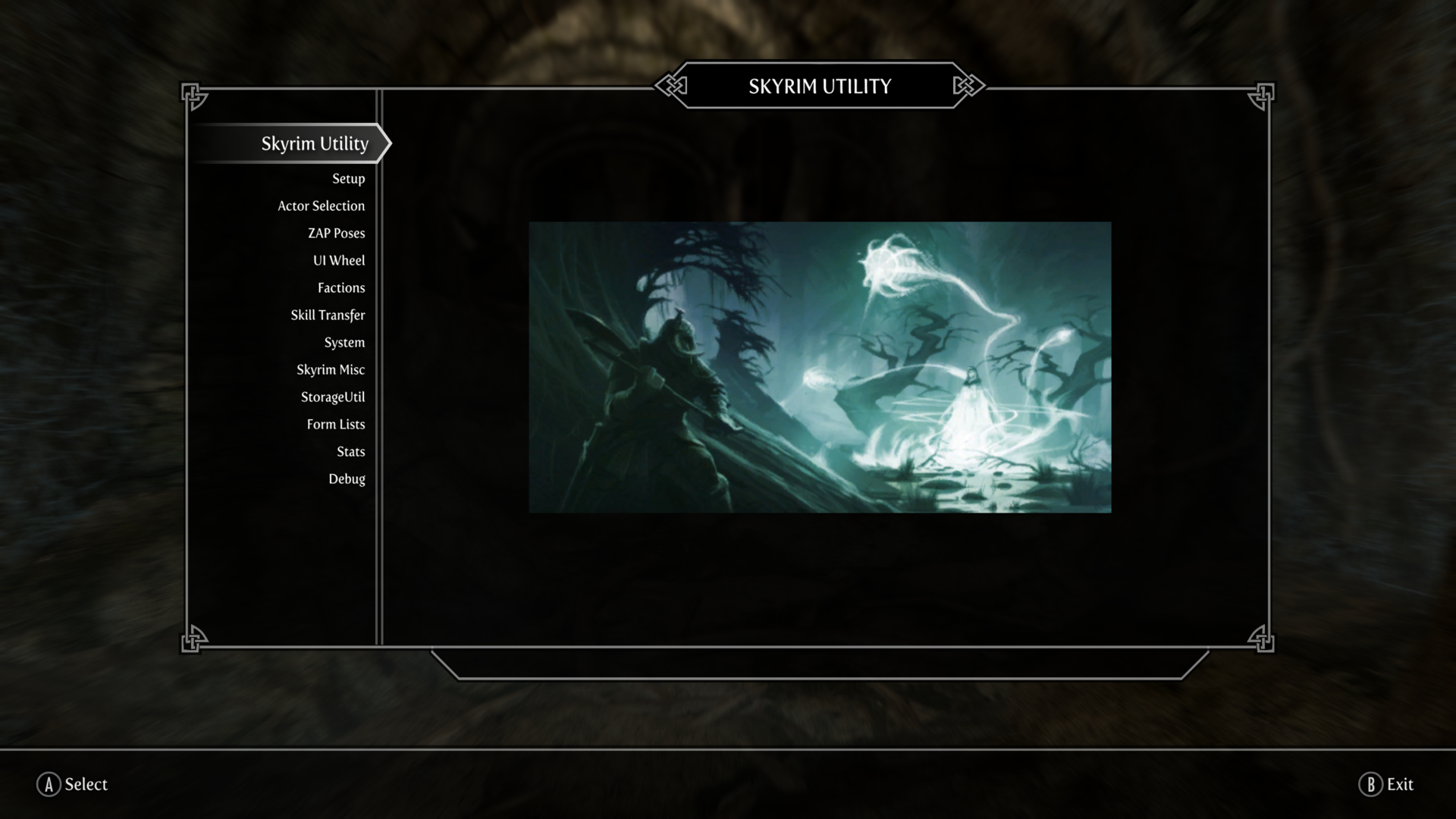Open the Form Lists page
The height and width of the screenshot is (819, 1456).
pos(336,425)
